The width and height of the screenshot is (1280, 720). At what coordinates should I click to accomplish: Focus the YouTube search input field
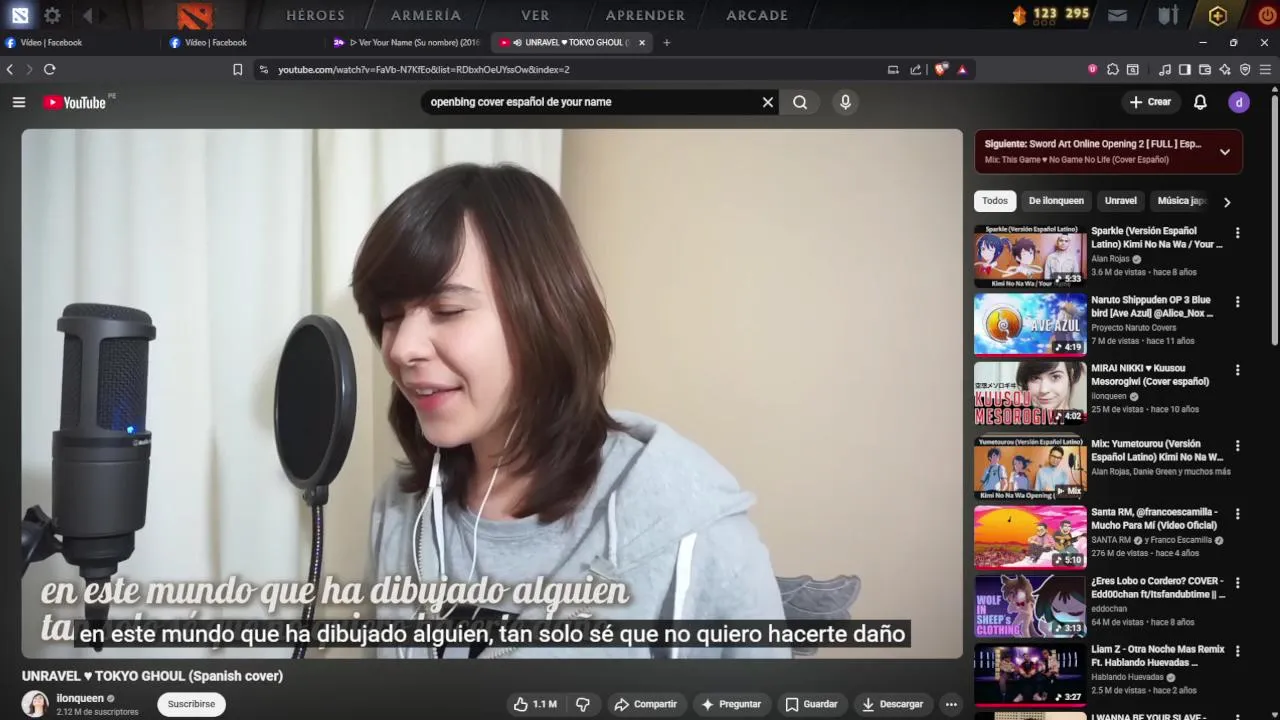coord(590,102)
